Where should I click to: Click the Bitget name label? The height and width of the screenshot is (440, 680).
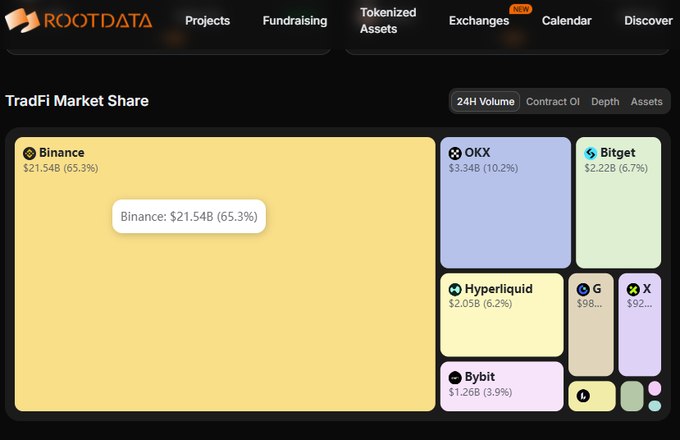click(x=618, y=153)
